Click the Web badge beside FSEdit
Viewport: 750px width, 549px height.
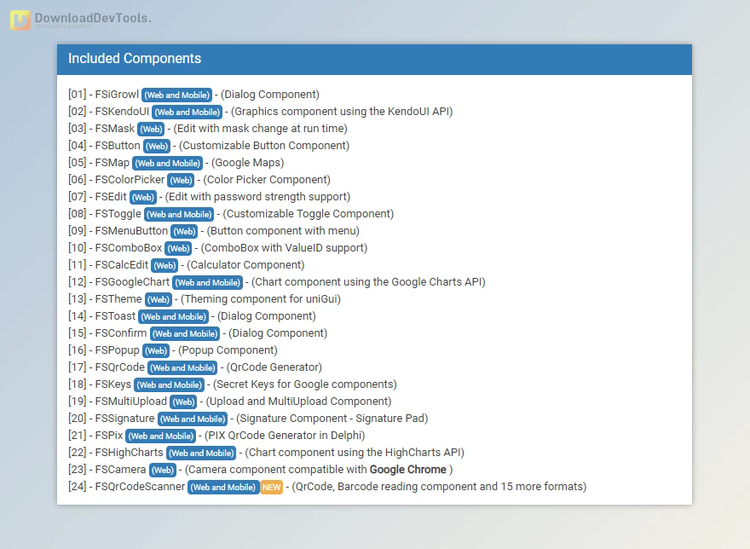[143, 198]
